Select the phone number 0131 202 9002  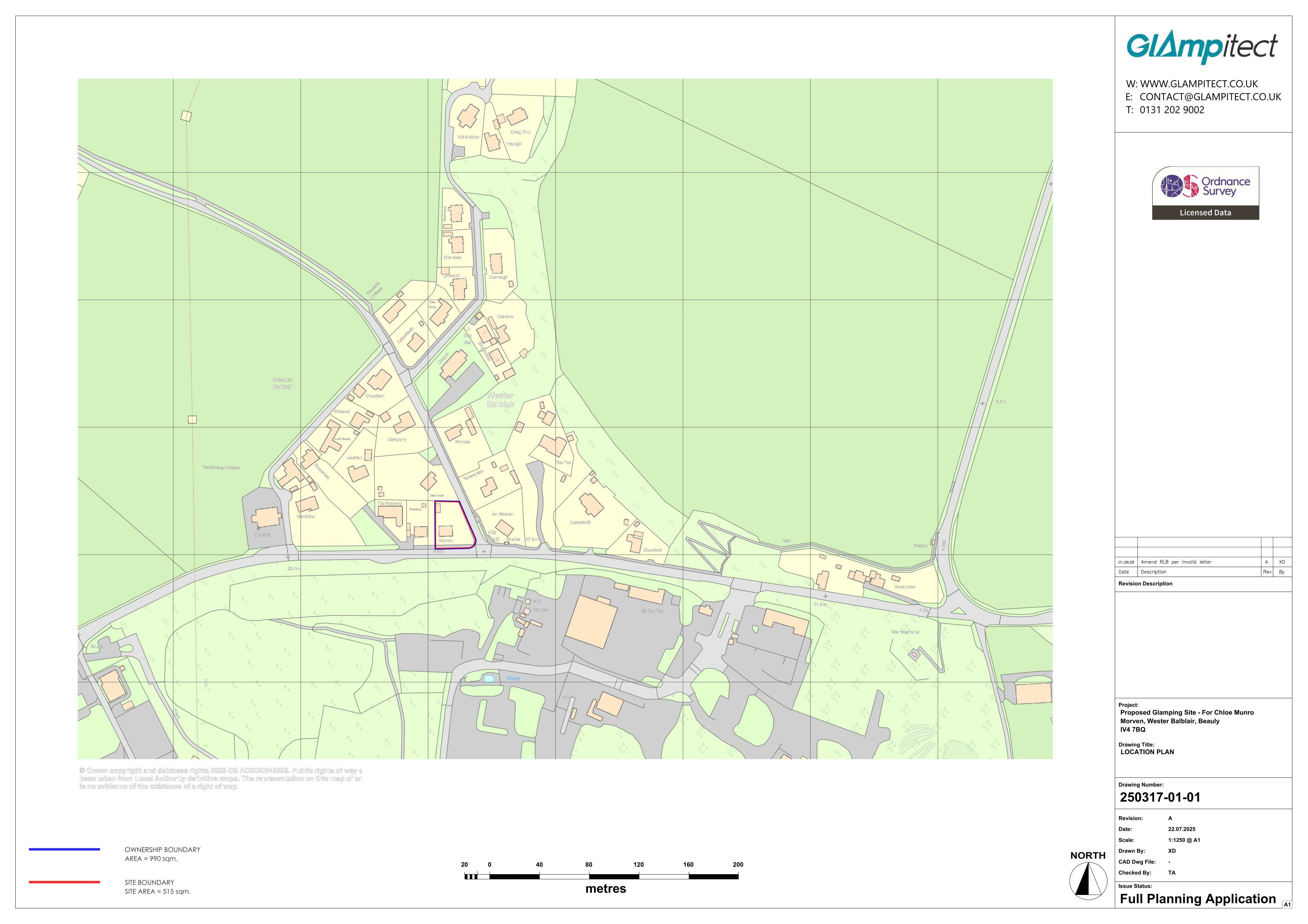(x=1172, y=110)
